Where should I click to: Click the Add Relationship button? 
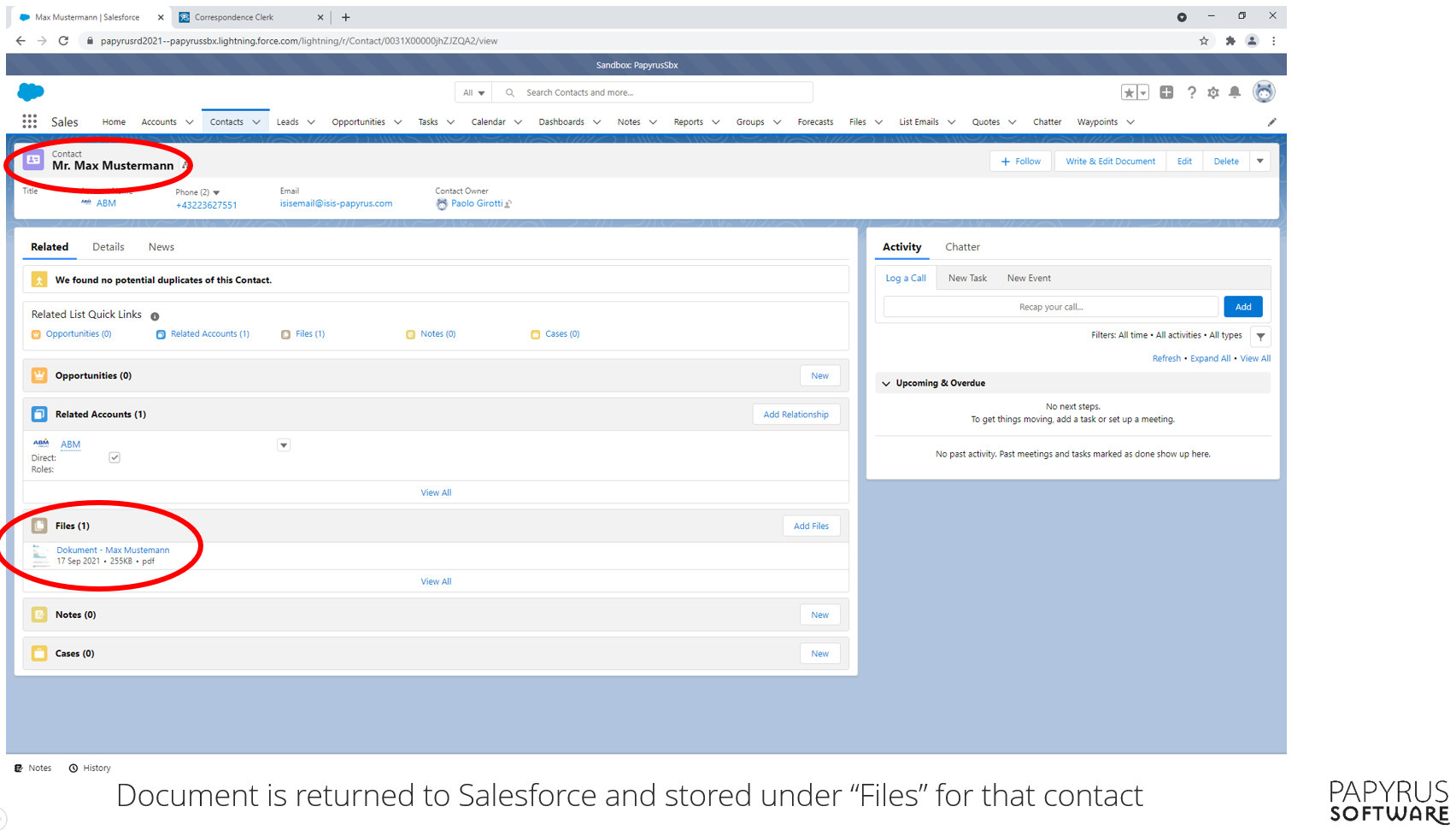(796, 415)
